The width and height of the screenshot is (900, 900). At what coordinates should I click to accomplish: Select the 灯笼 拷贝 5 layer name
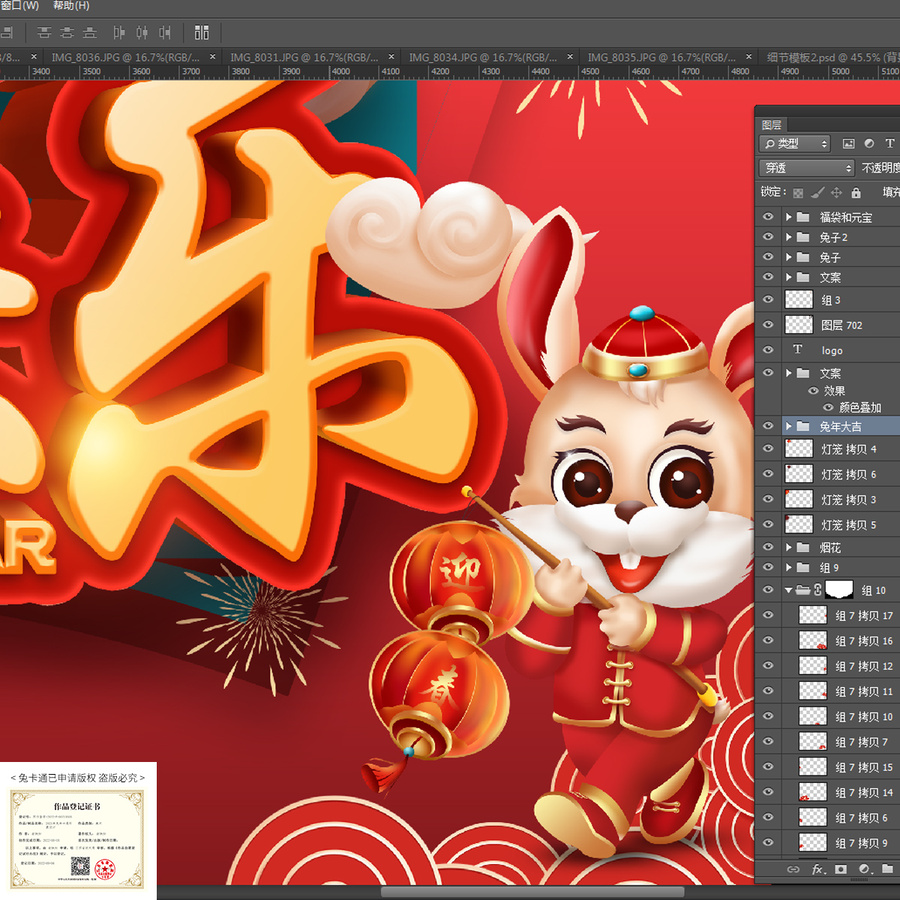click(x=848, y=525)
